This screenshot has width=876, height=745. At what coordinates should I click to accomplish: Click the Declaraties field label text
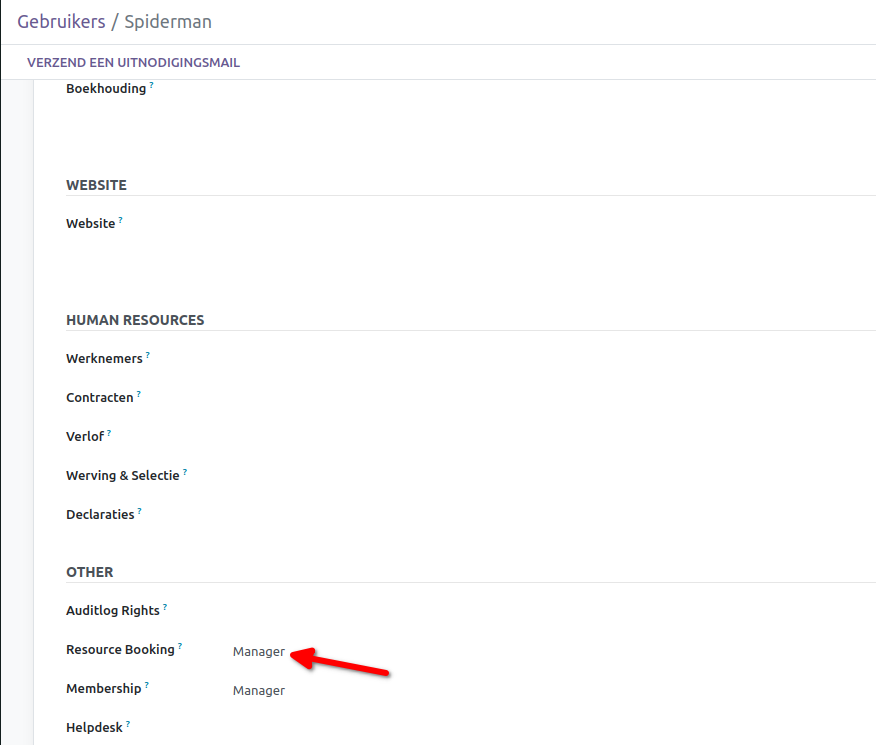(x=100, y=515)
